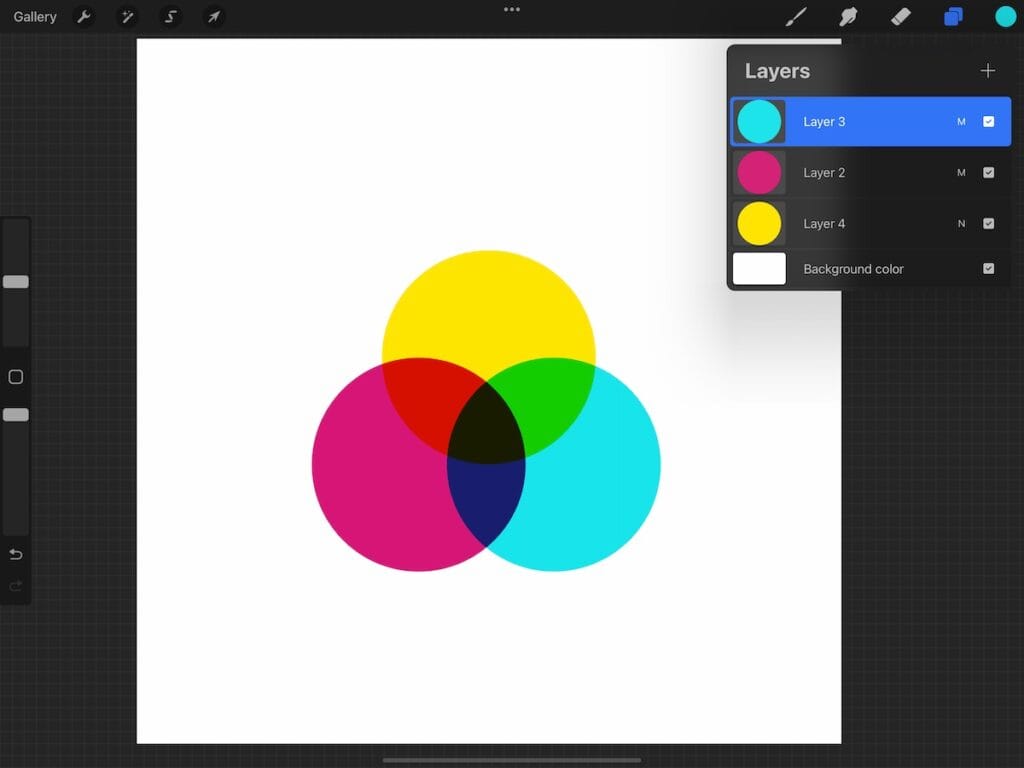The width and height of the screenshot is (1024, 768).
Task: Select the Eraser tool
Action: pyautogui.click(x=900, y=16)
